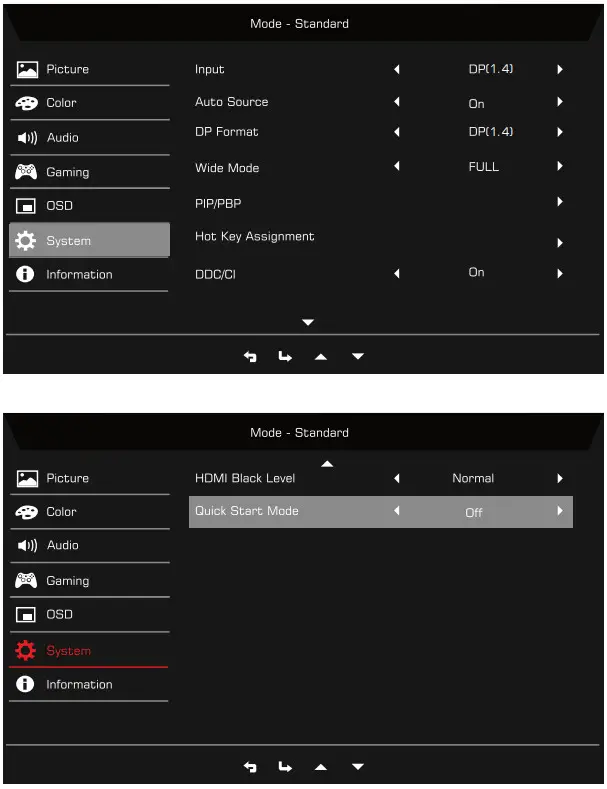This screenshot has width=607, height=789.
Task: Change DP Format with its left arrow
Action: click(x=397, y=132)
